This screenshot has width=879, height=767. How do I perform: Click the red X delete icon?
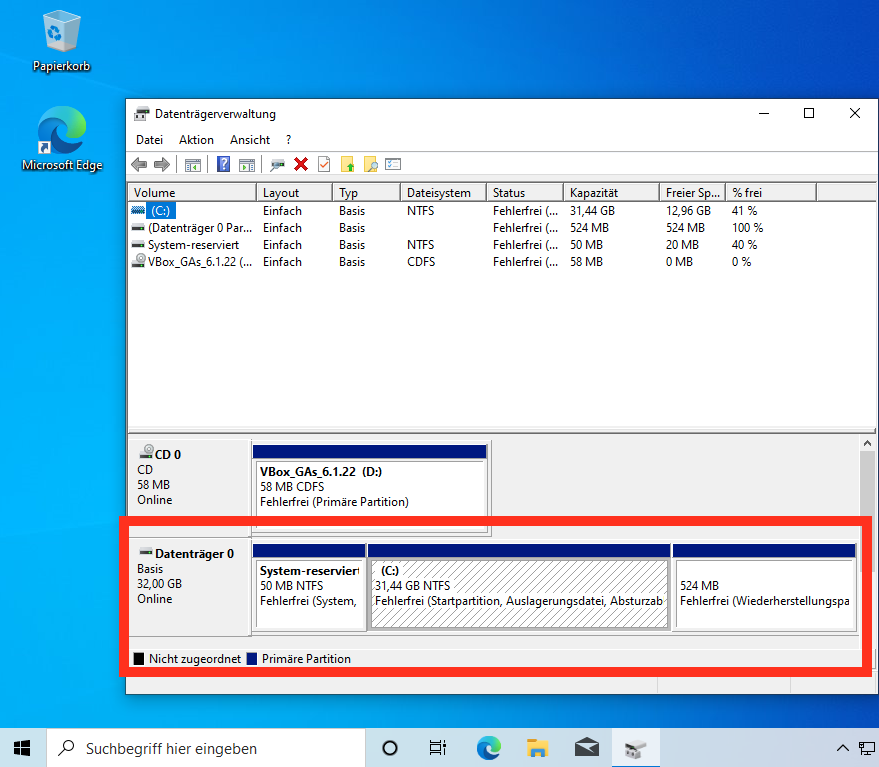click(x=301, y=164)
